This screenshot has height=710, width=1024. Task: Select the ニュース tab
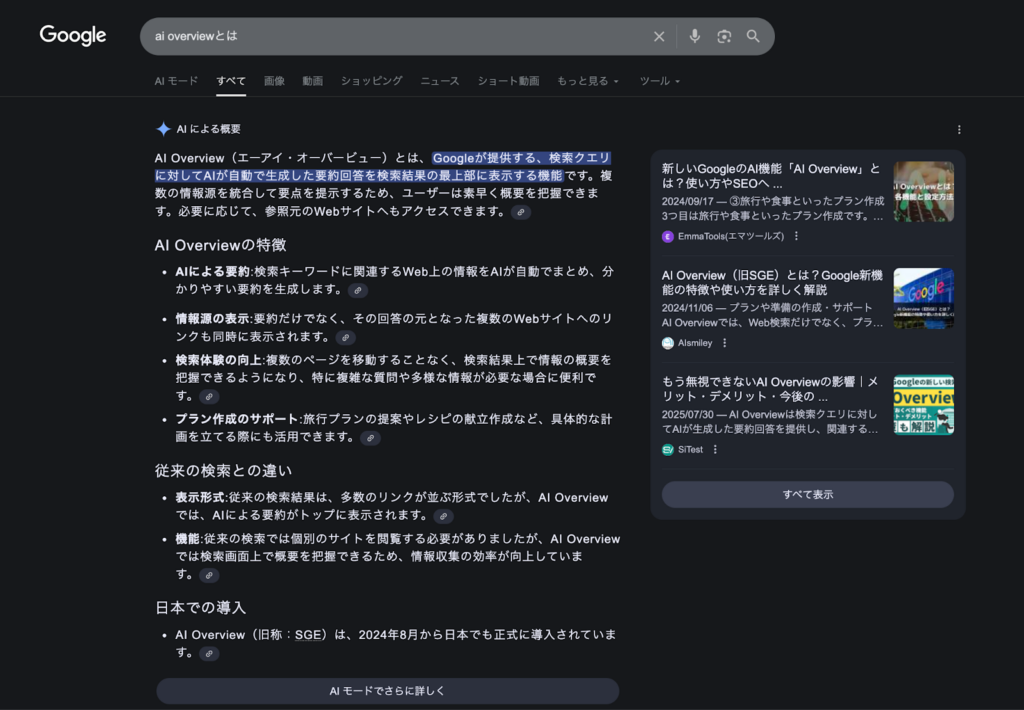coord(439,81)
